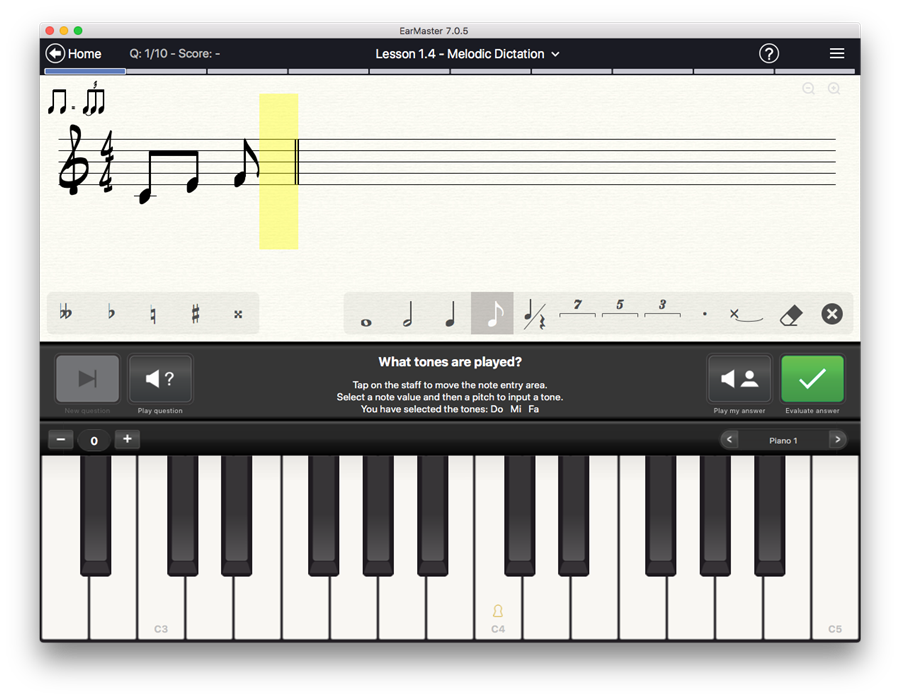Screen dimensions: 900x699
Task: Switch to previous instrument before Piano 1
Action: (x=729, y=440)
